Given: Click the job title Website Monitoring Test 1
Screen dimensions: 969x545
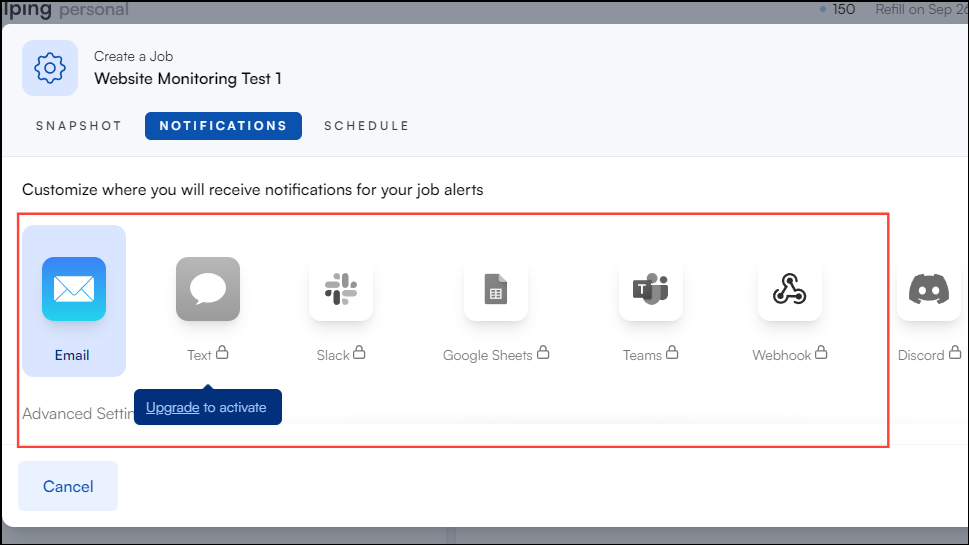Looking at the screenshot, I should 188,78.
